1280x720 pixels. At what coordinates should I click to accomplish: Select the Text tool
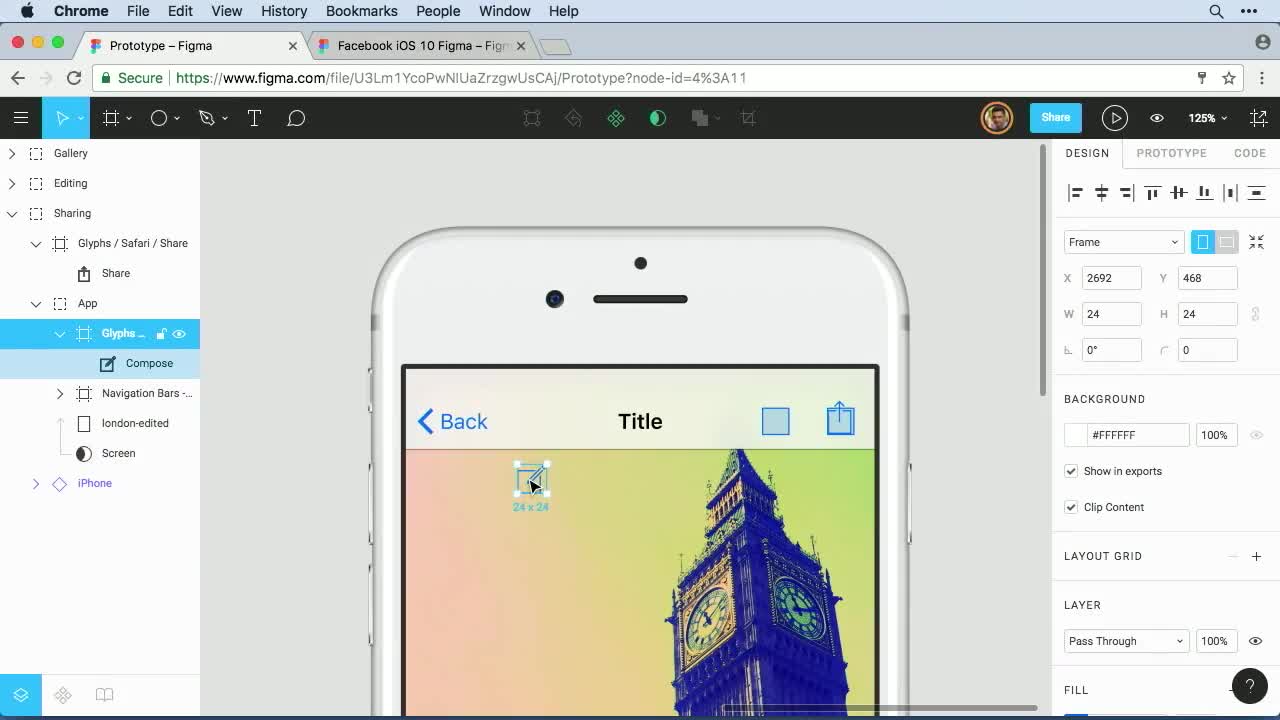(255, 117)
